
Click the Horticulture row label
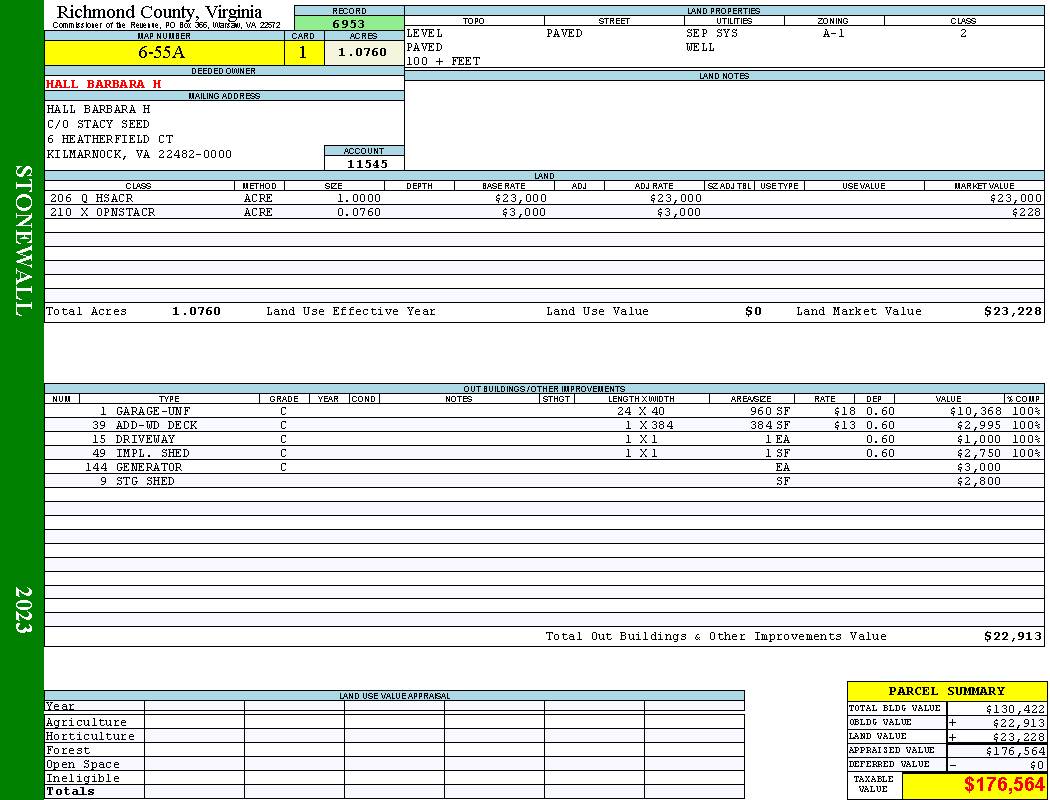pyautogui.click(x=90, y=736)
